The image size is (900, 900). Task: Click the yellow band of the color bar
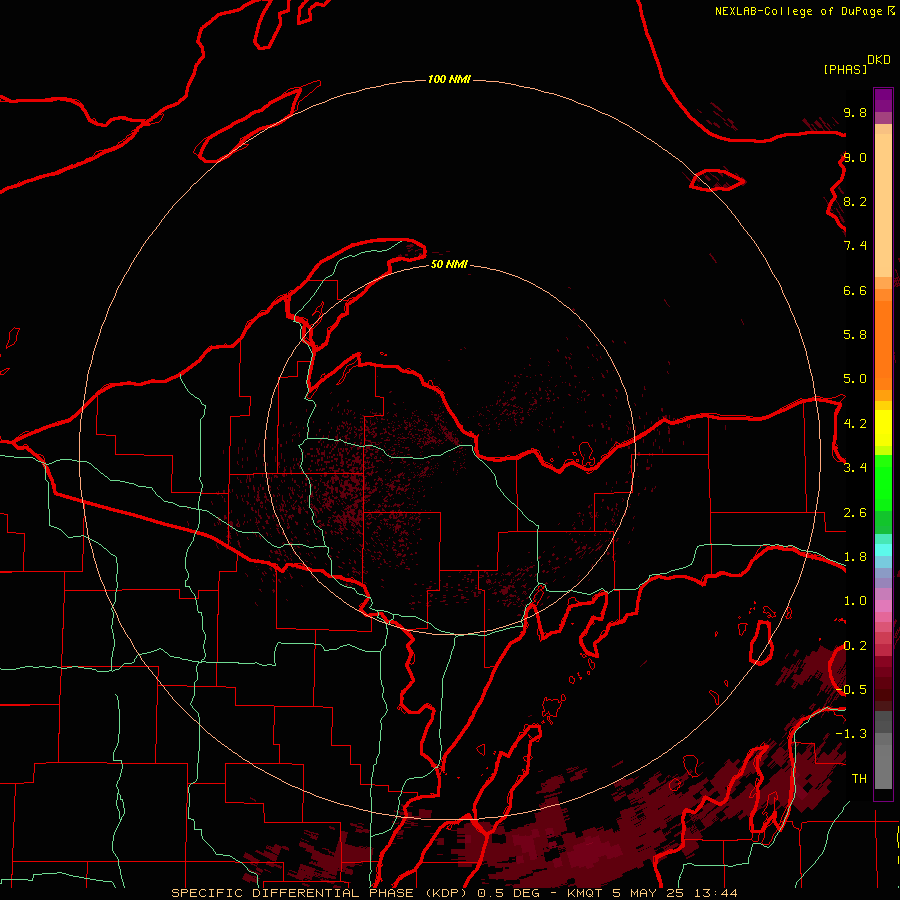(x=883, y=428)
